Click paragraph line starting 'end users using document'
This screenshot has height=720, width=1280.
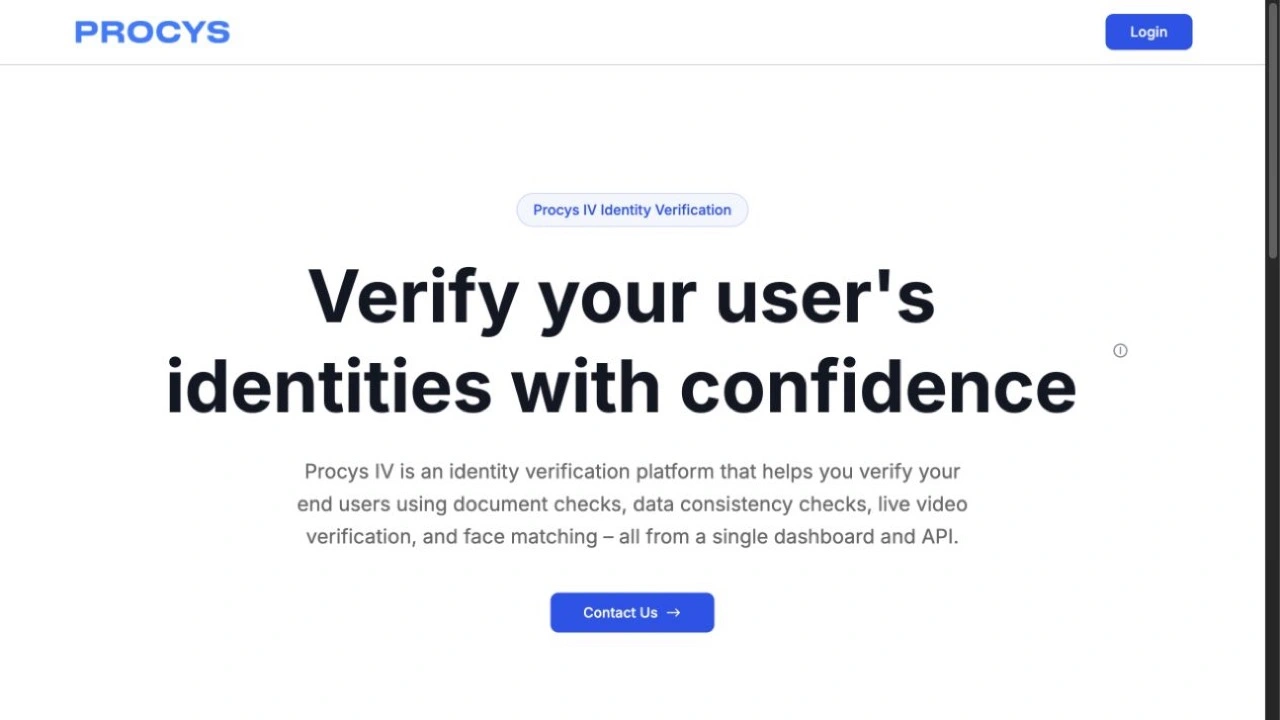point(632,504)
